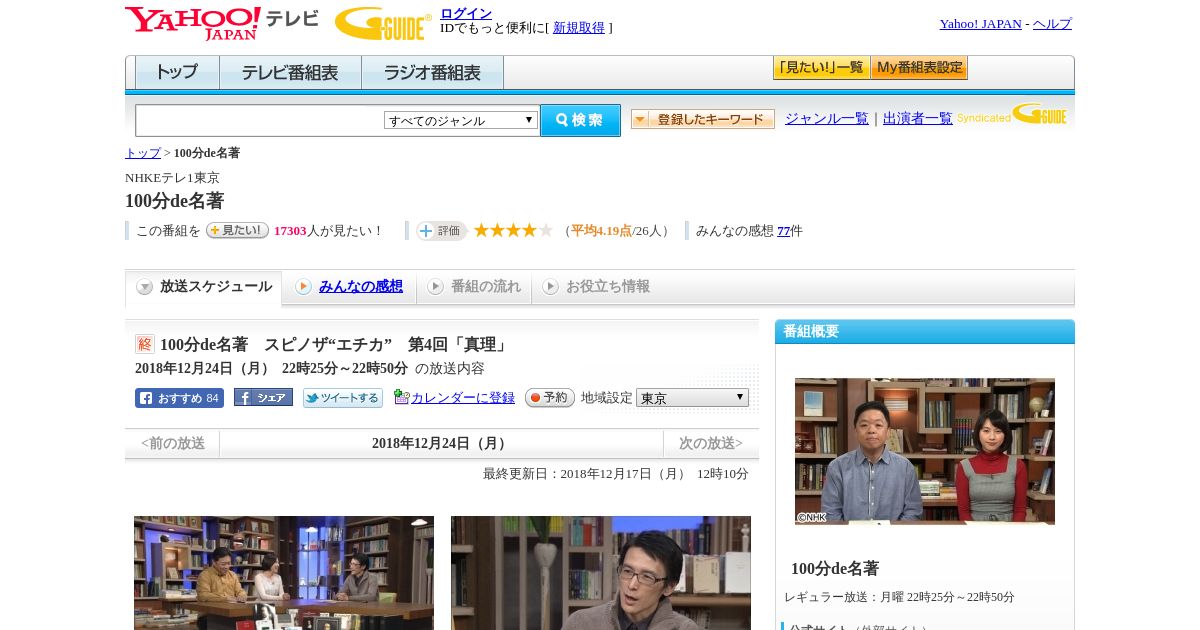Image resolution: width=1200 pixels, height=630 pixels.
Task: Click the 17303 viewers count text
Action: coord(290,231)
